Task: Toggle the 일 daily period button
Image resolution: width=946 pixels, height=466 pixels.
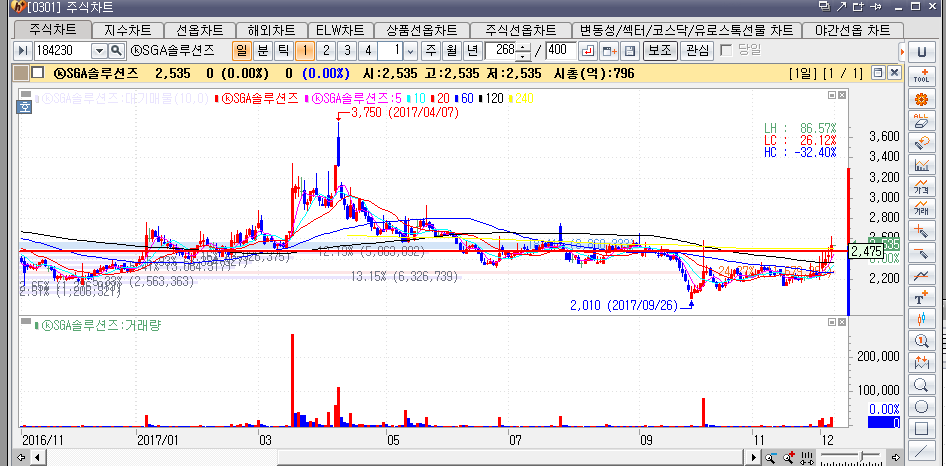Action: (241, 50)
